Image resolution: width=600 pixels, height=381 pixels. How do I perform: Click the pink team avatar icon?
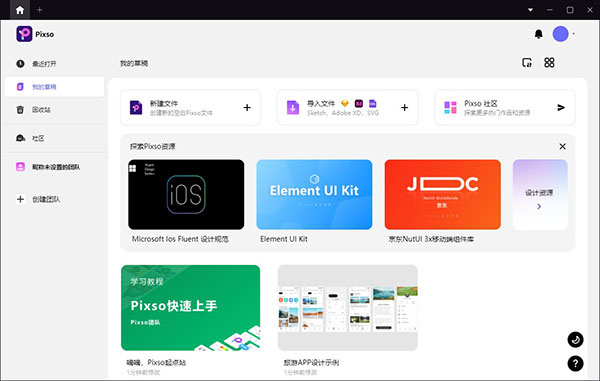[20, 167]
